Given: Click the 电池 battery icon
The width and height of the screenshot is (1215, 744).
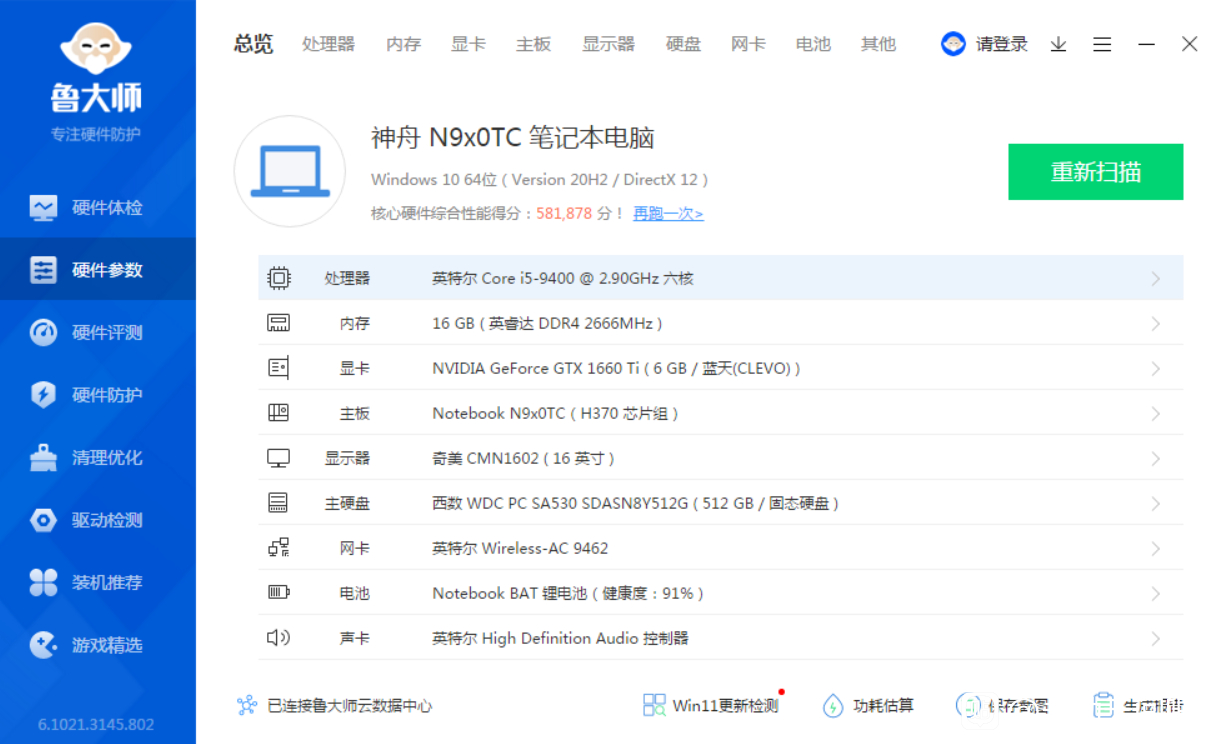Looking at the screenshot, I should [x=279, y=593].
